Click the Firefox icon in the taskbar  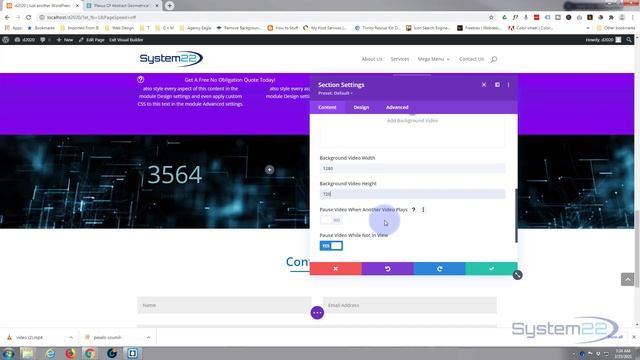[x=71, y=353]
